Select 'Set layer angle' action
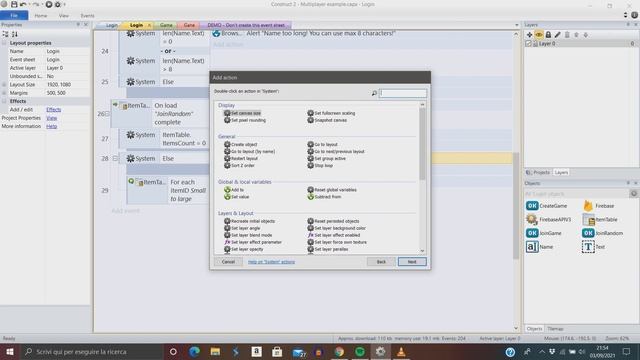This screenshot has width=640, height=360. pos(242,228)
